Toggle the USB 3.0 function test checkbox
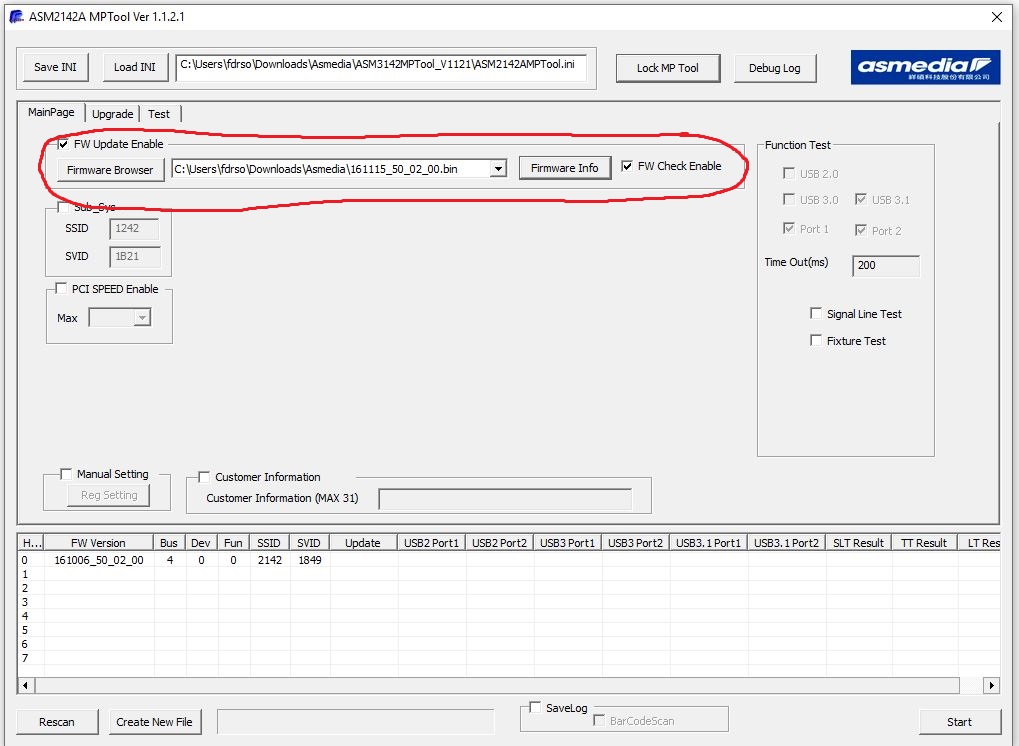Screen dimensions: 1019x746 789,199
